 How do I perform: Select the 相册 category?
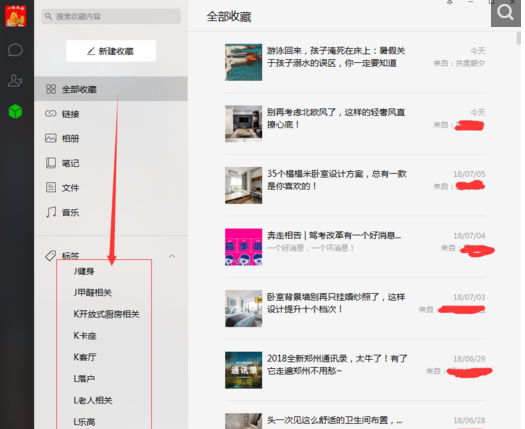tap(111, 138)
